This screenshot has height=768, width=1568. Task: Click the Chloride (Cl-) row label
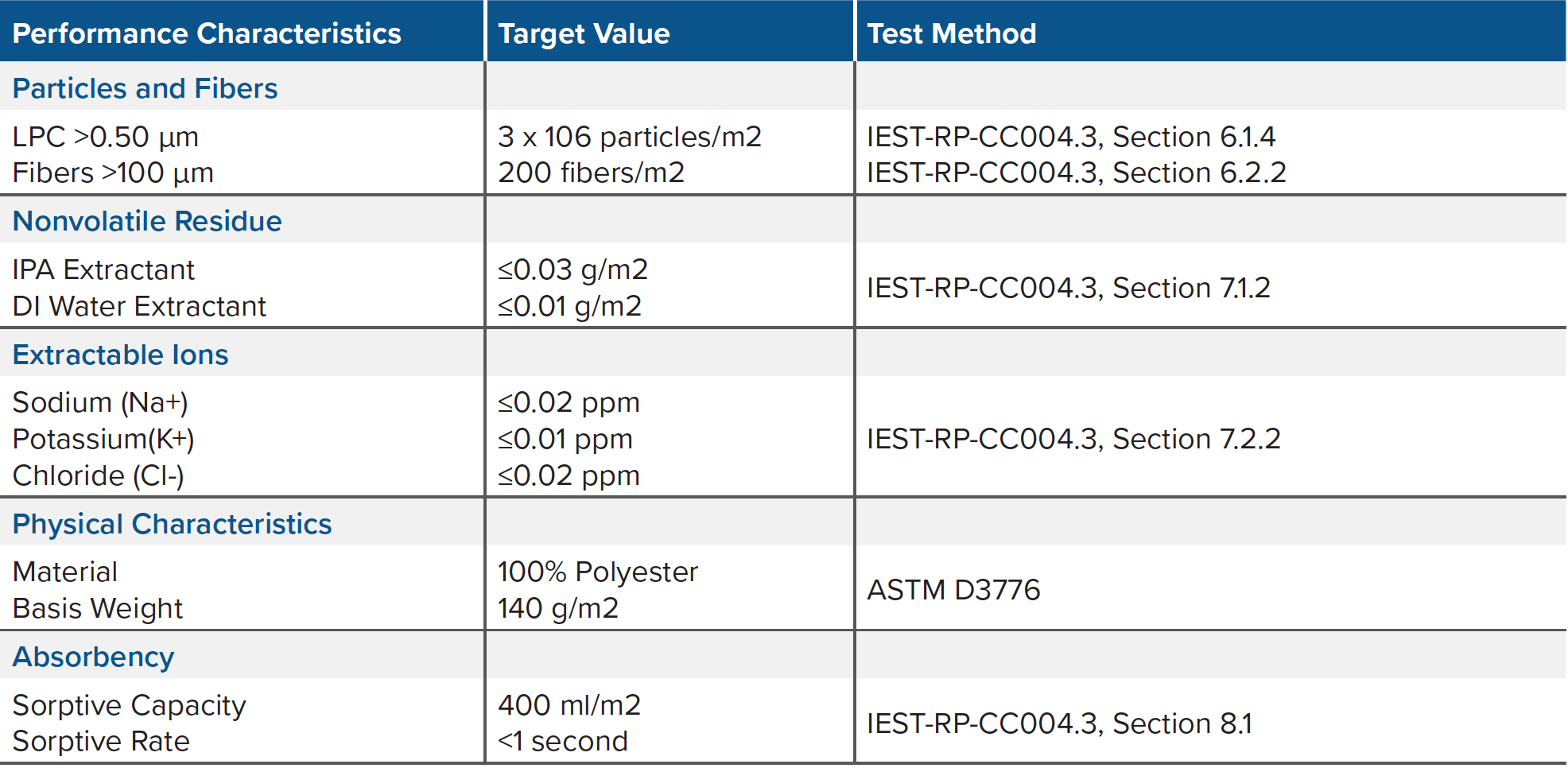(98, 475)
